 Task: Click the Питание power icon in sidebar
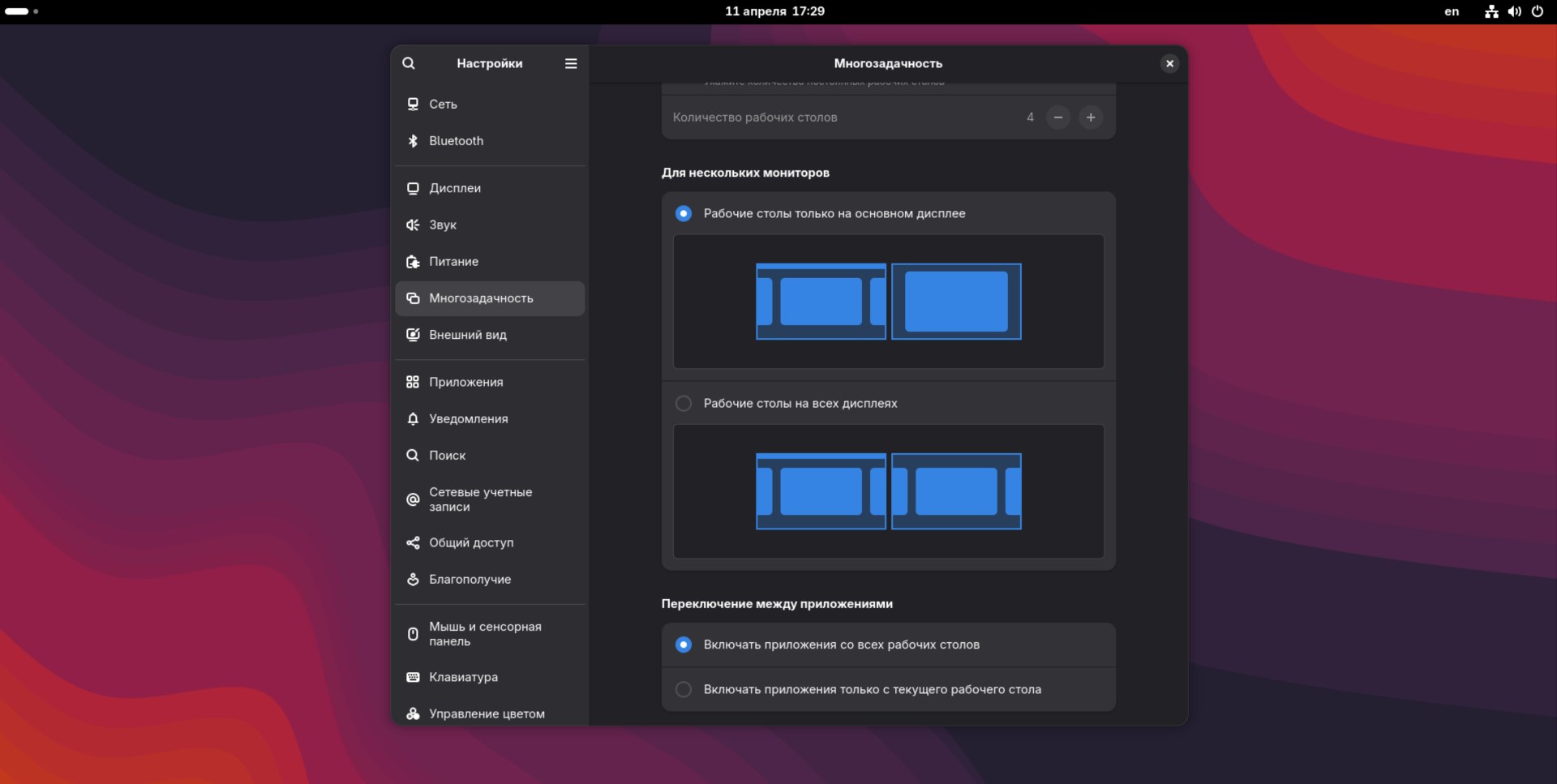click(413, 262)
